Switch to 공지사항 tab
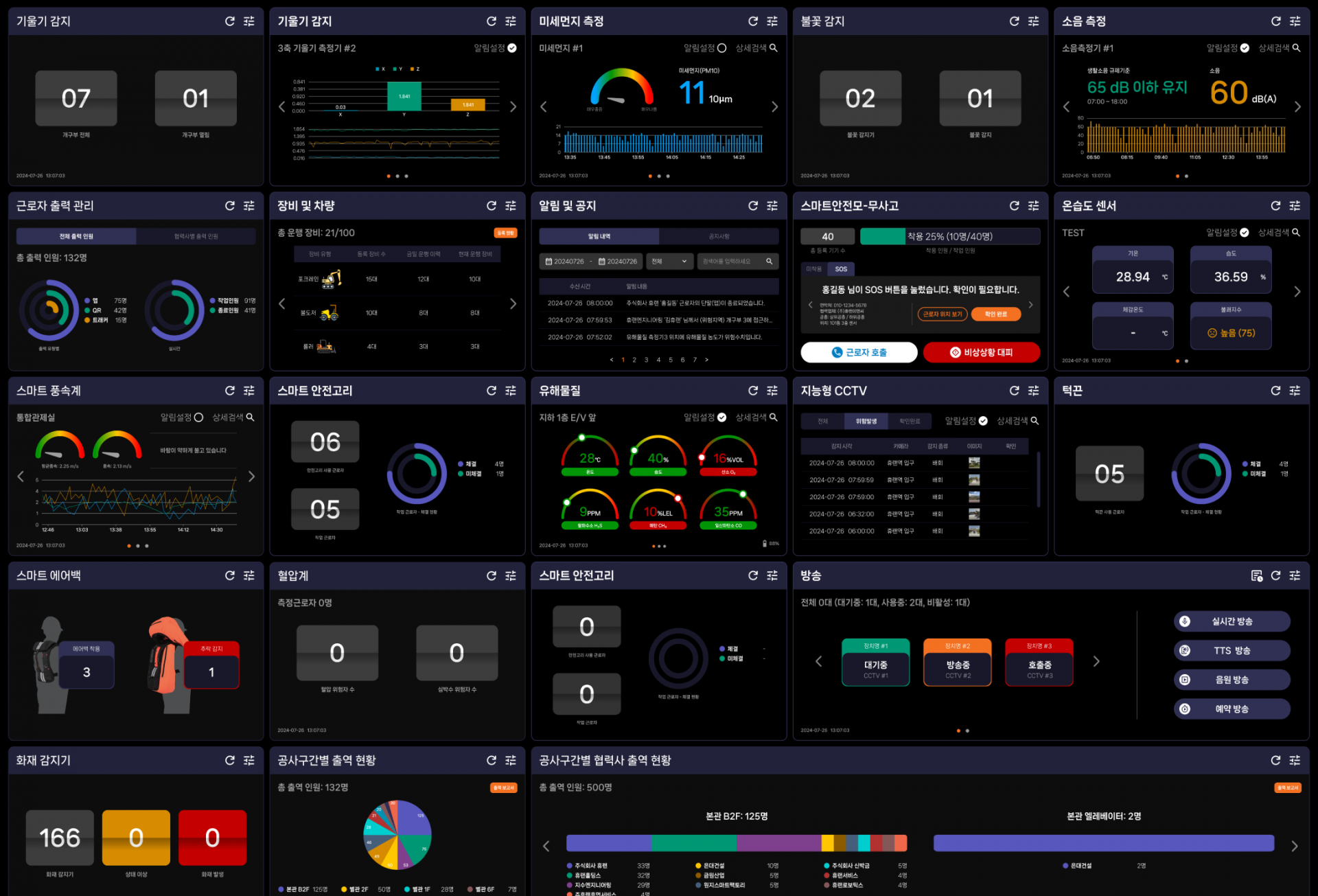Screen dimensions: 1318x896 (x=719, y=236)
